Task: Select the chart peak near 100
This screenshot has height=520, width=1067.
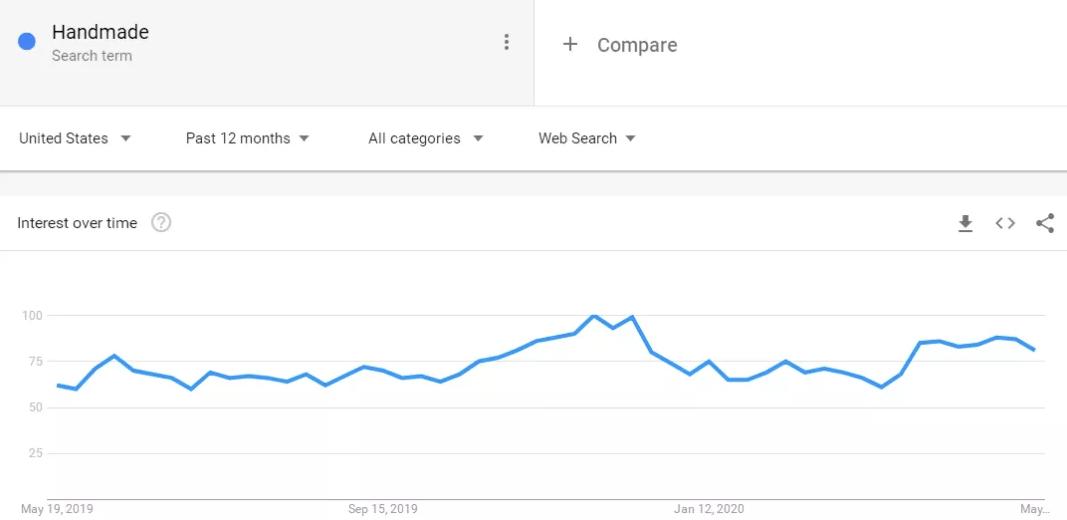Action: pyautogui.click(x=594, y=316)
